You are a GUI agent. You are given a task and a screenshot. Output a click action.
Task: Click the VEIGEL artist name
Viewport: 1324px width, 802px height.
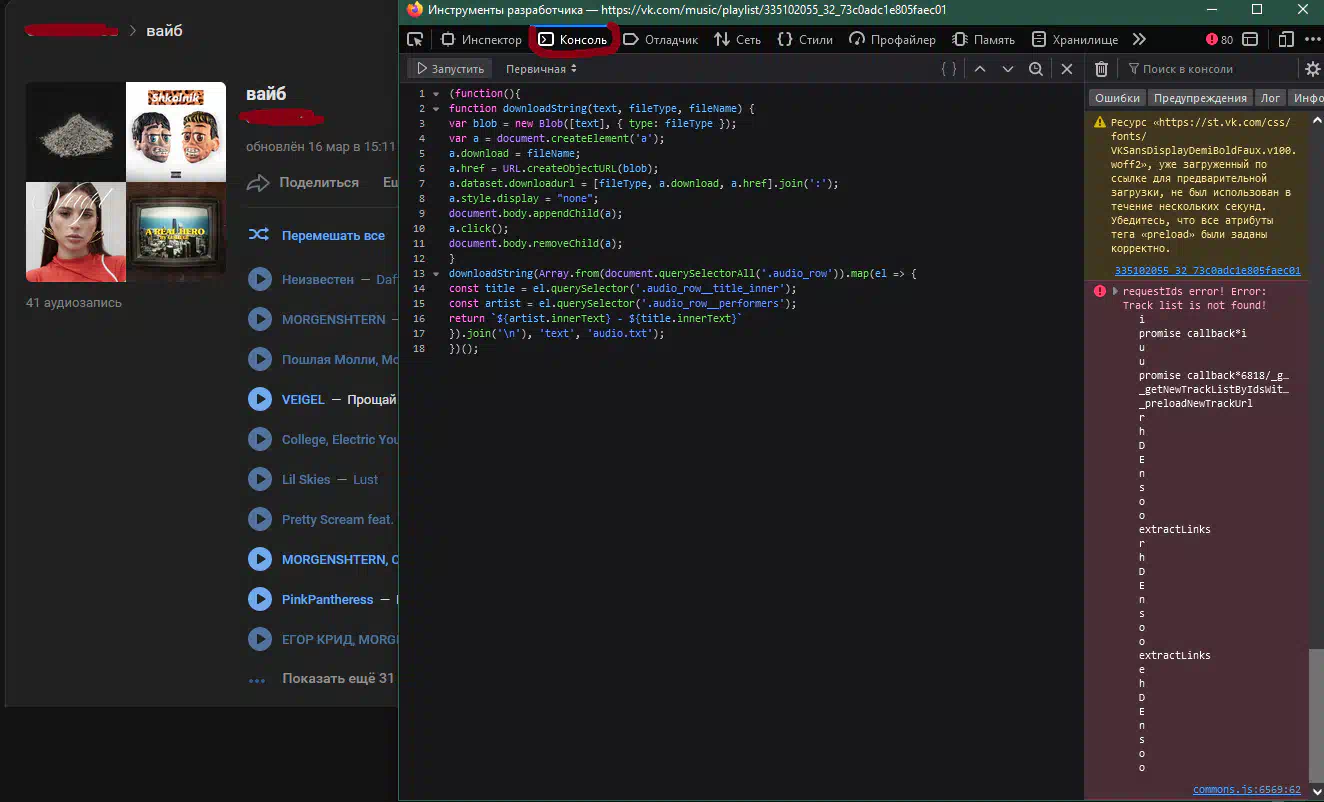click(303, 400)
